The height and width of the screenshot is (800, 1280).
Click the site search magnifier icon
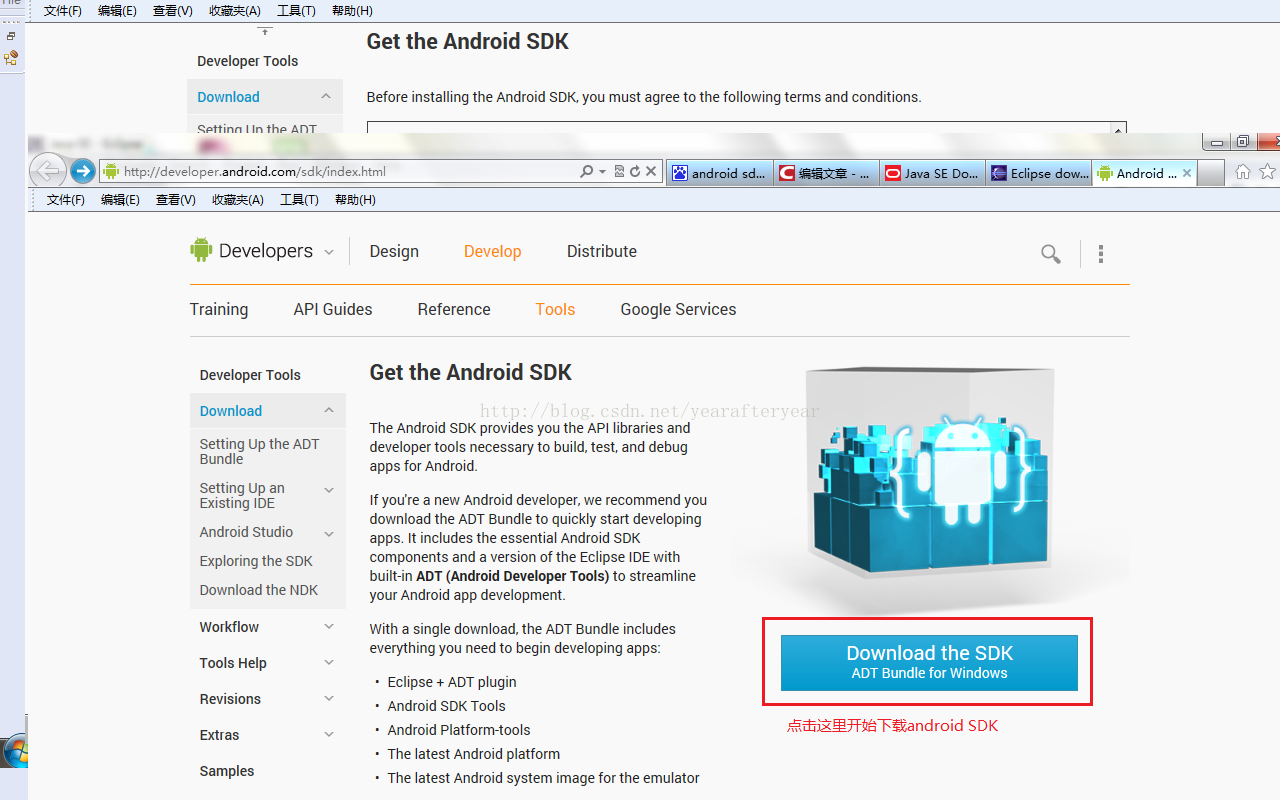1050,254
